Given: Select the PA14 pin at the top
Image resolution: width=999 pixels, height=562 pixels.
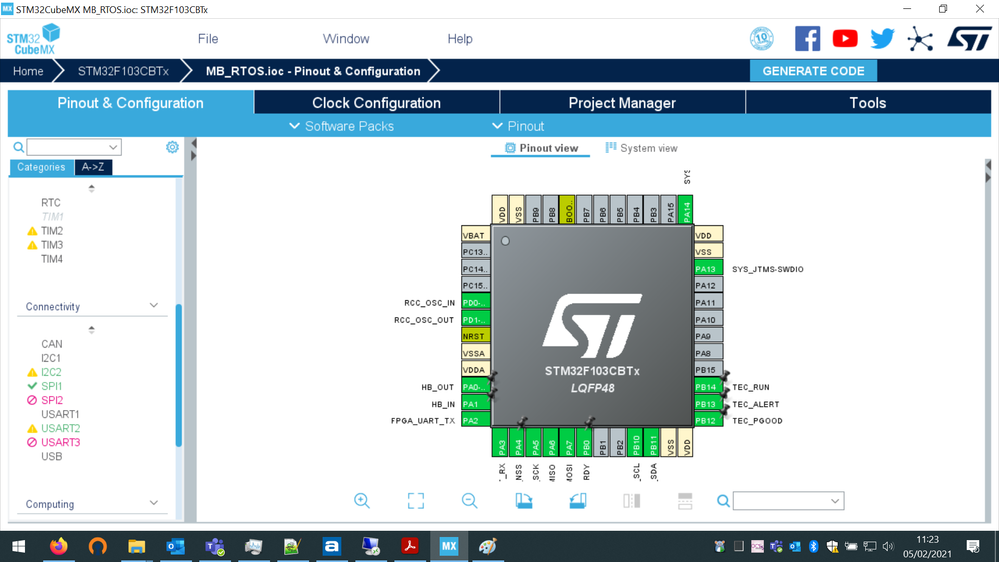Looking at the screenshot, I should click(685, 210).
